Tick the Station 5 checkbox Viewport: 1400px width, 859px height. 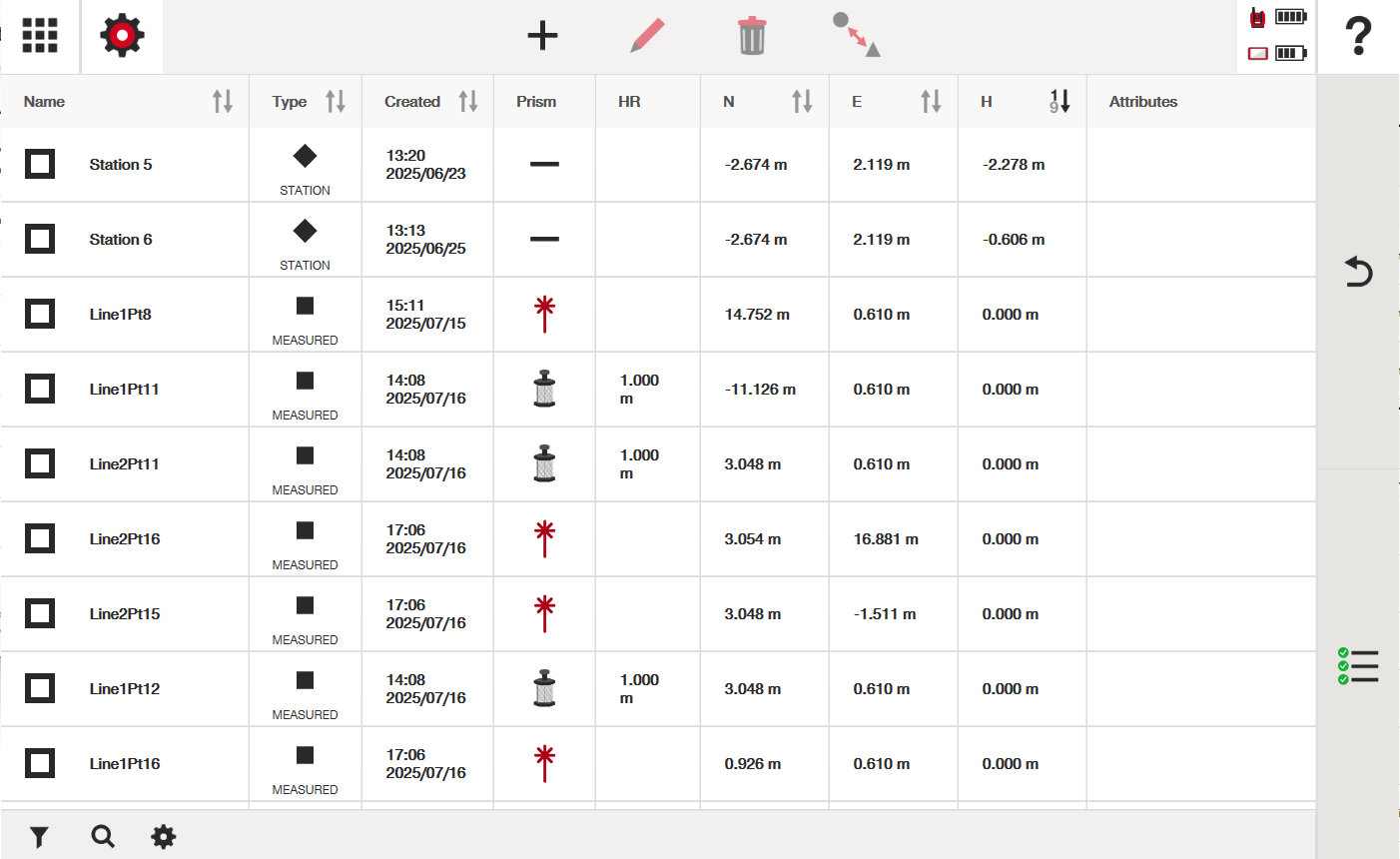(40, 164)
